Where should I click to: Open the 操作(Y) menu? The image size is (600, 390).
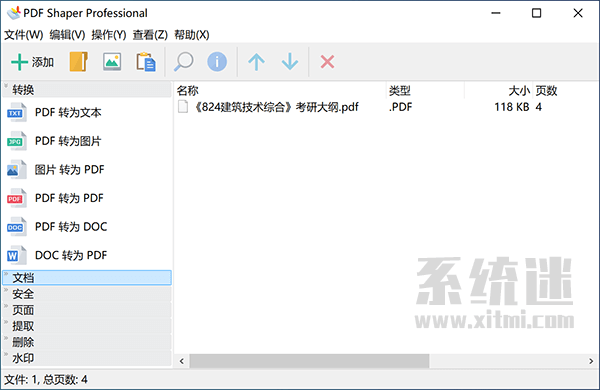click(109, 35)
